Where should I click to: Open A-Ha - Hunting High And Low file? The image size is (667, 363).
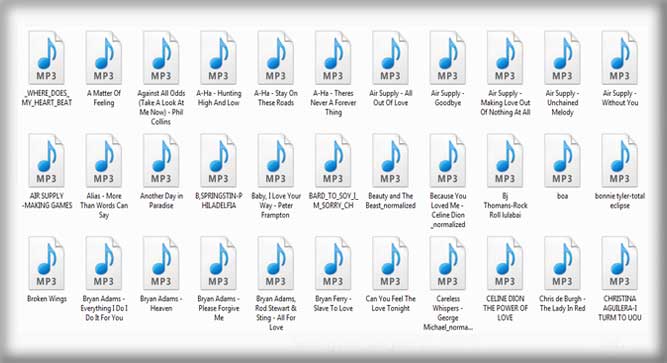tap(219, 58)
